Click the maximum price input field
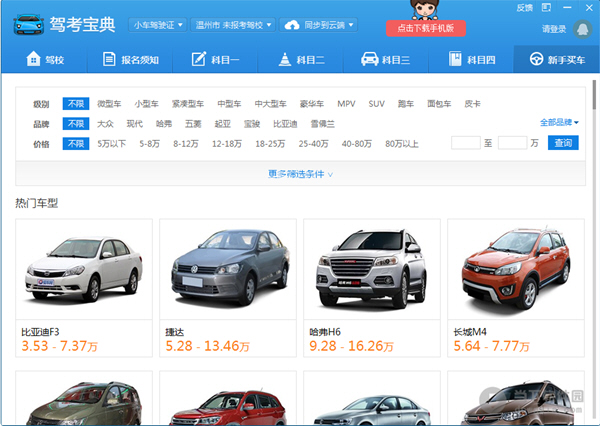 point(512,143)
